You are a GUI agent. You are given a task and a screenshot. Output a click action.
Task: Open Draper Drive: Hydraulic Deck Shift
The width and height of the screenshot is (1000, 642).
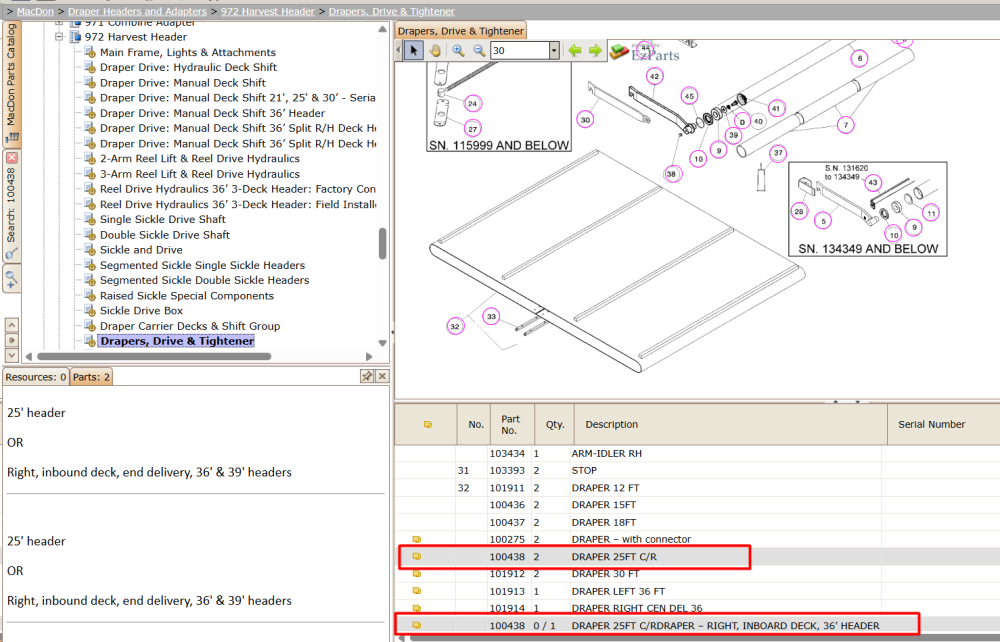(x=188, y=67)
